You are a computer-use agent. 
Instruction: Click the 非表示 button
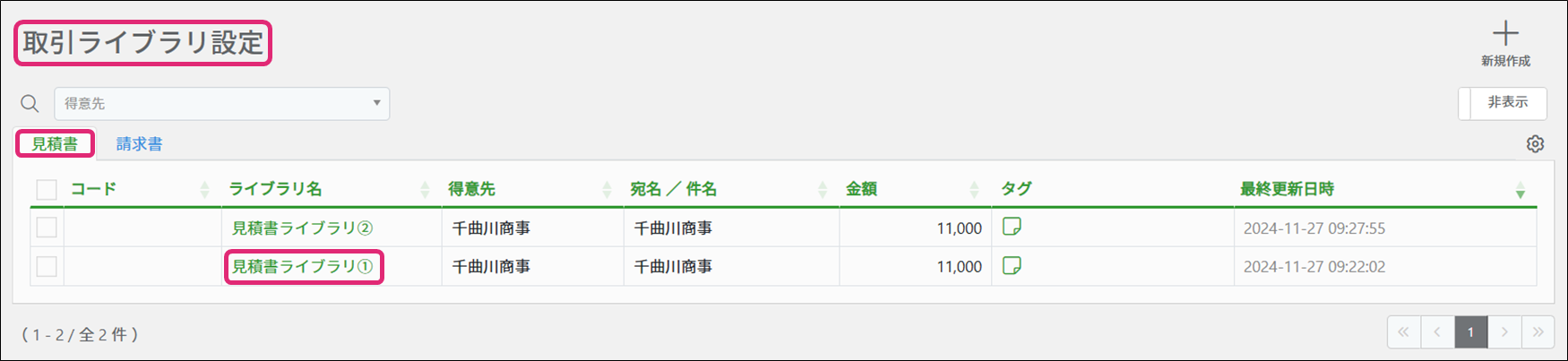click(x=1507, y=103)
